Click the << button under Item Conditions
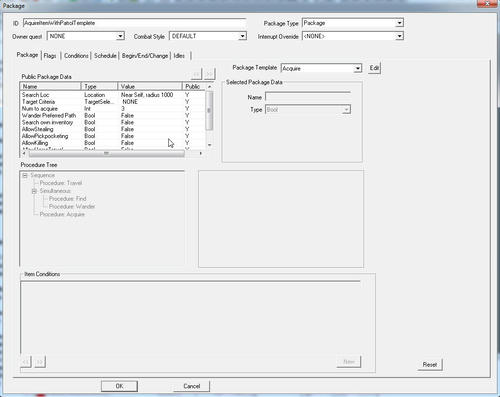This screenshot has height=397, width=500. [26, 362]
